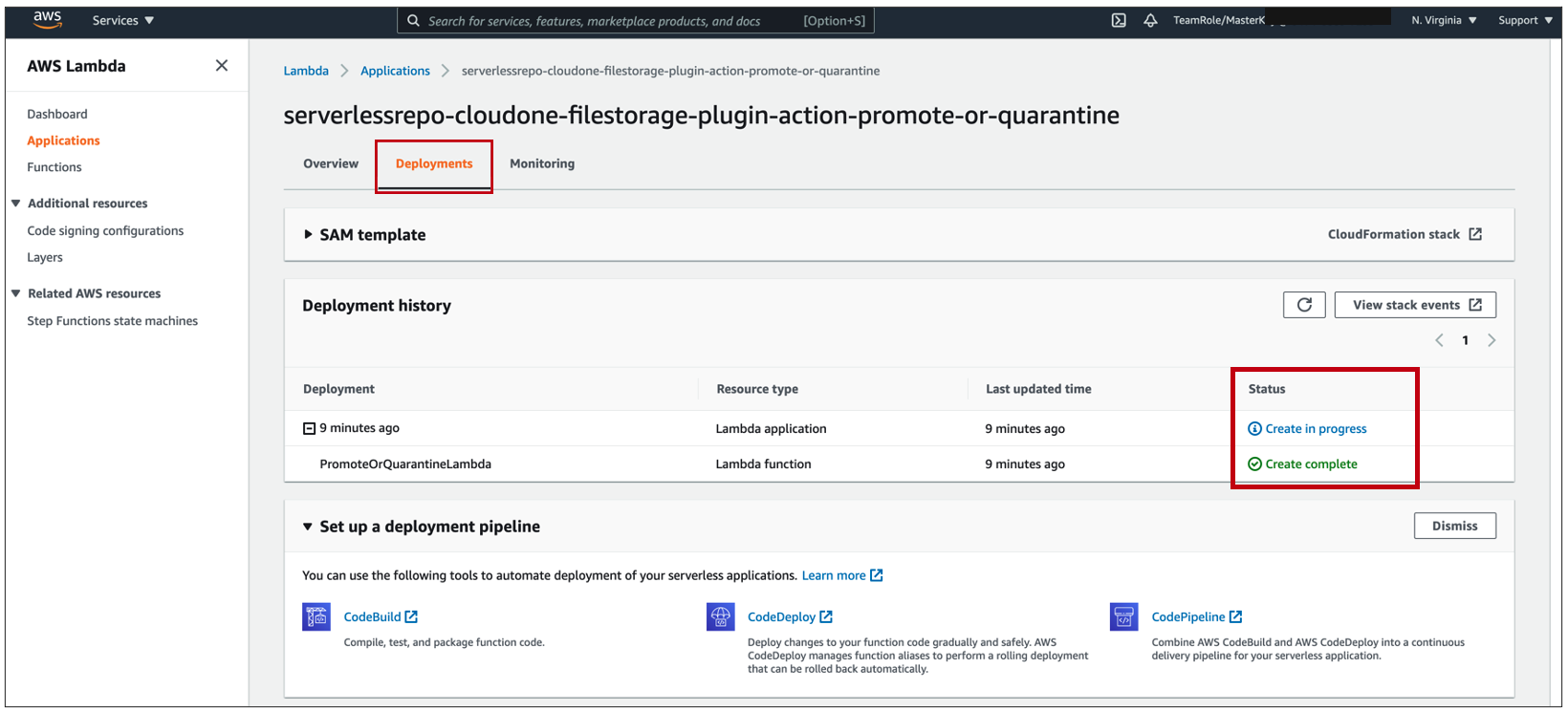Click the View stack events button
This screenshot has height=712, width=1568.
tap(1415, 305)
